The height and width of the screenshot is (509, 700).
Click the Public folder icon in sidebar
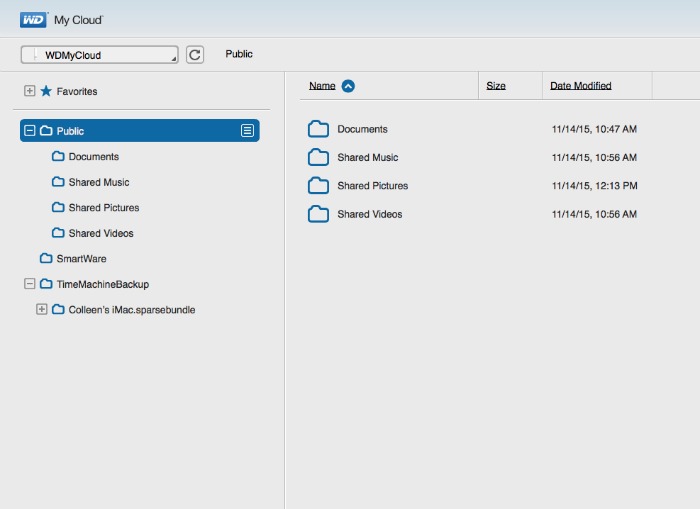pyautogui.click(x=46, y=130)
